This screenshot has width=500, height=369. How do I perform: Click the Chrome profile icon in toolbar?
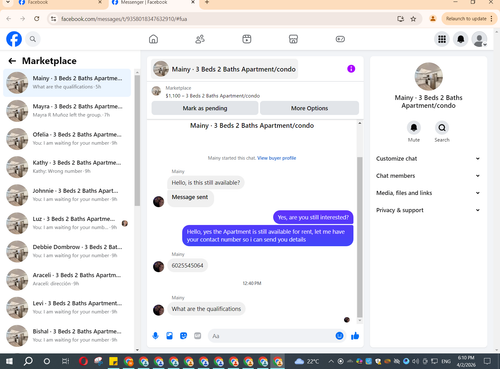[433, 19]
